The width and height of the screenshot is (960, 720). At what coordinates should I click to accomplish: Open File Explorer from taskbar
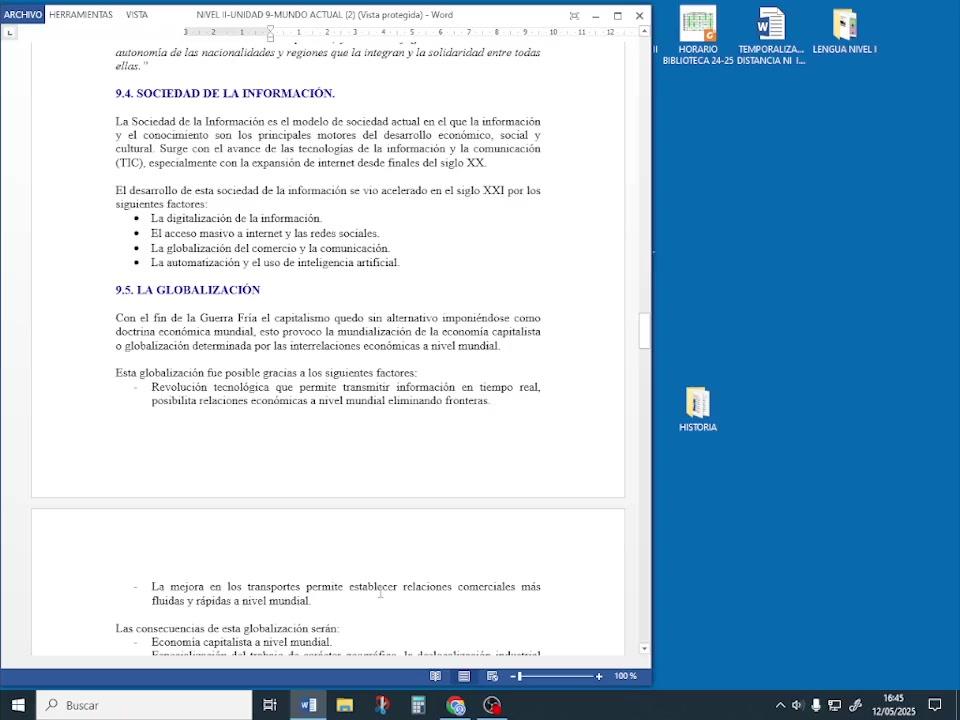[x=345, y=705]
